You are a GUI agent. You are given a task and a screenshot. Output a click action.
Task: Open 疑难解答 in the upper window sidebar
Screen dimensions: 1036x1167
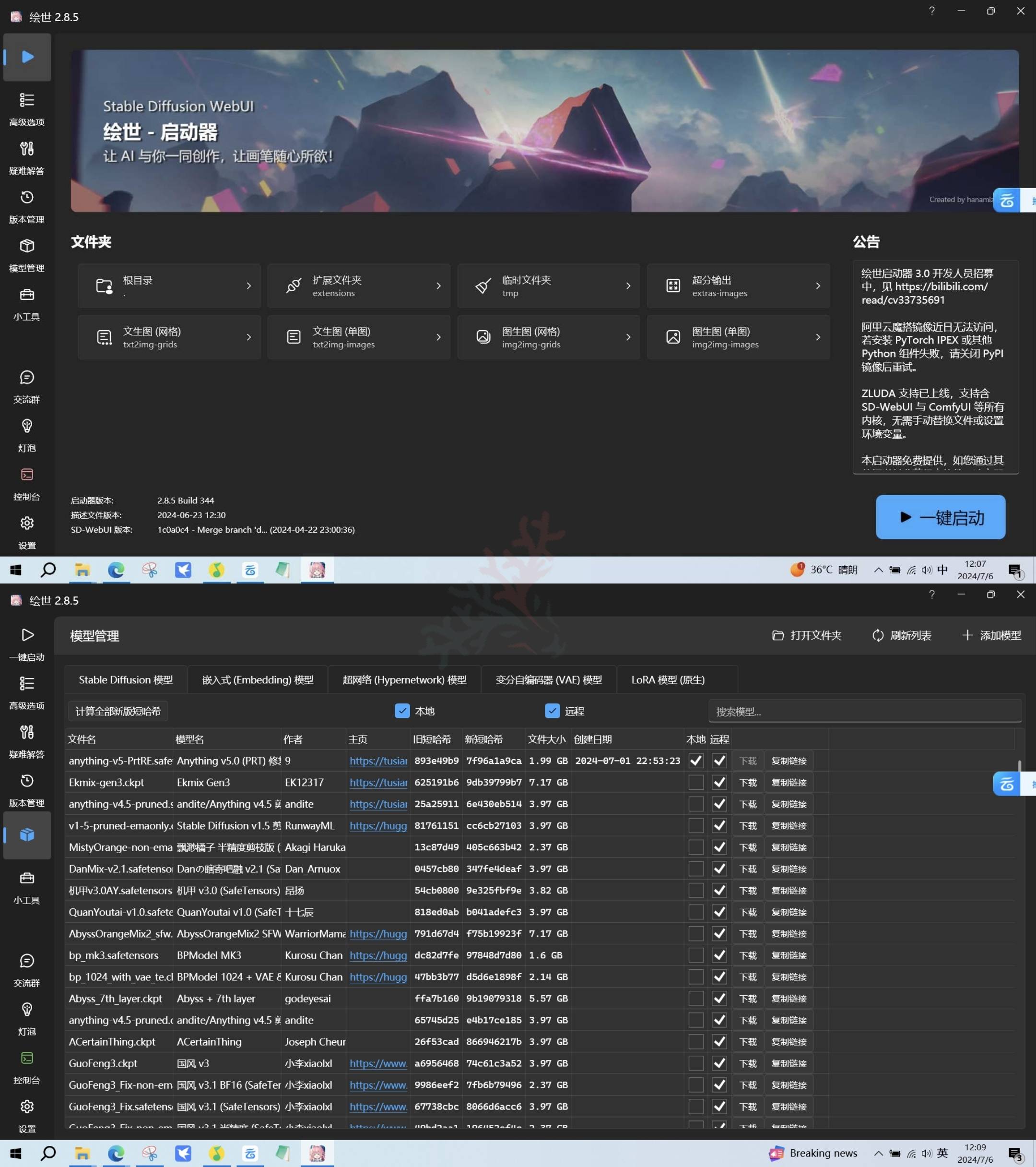pyautogui.click(x=27, y=157)
